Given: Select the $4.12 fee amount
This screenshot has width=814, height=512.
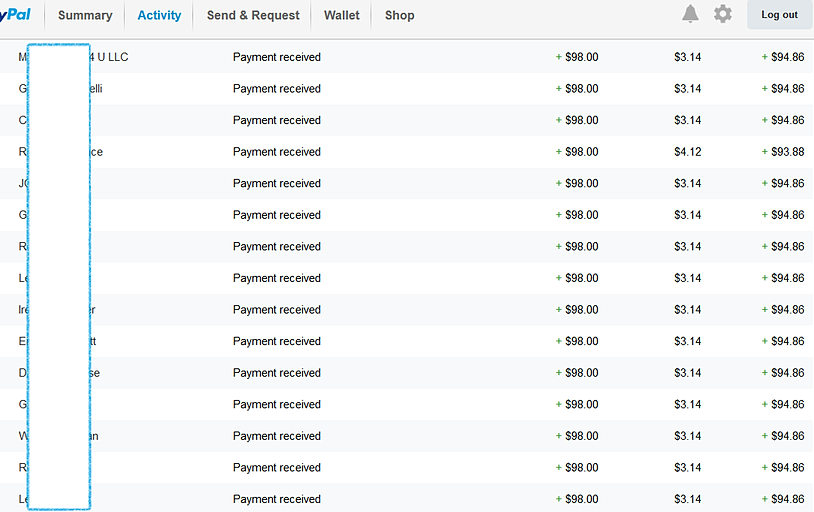Looking at the screenshot, I should pyautogui.click(x=688, y=152).
